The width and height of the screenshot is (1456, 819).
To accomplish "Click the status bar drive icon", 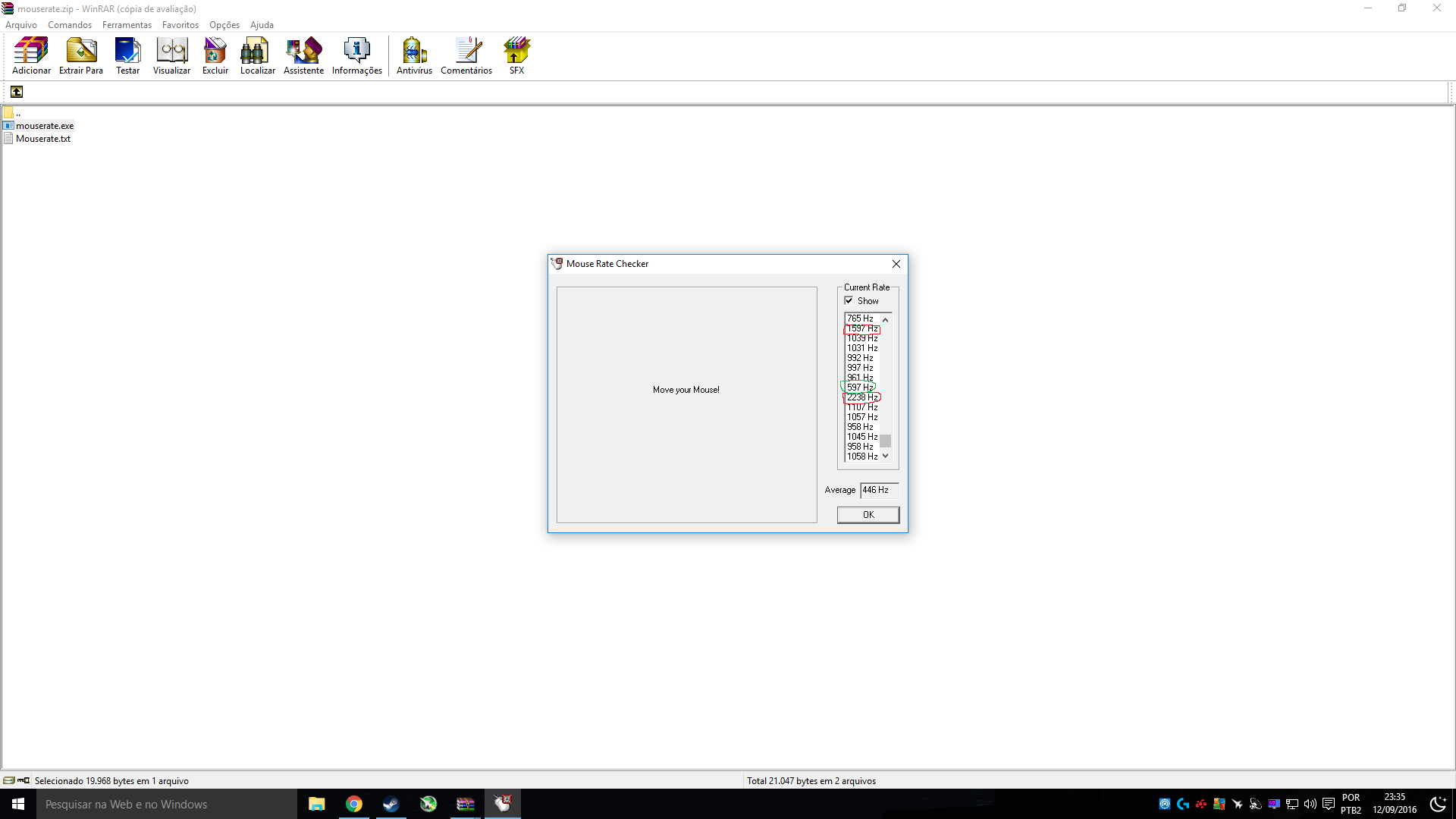I will click(x=9, y=780).
